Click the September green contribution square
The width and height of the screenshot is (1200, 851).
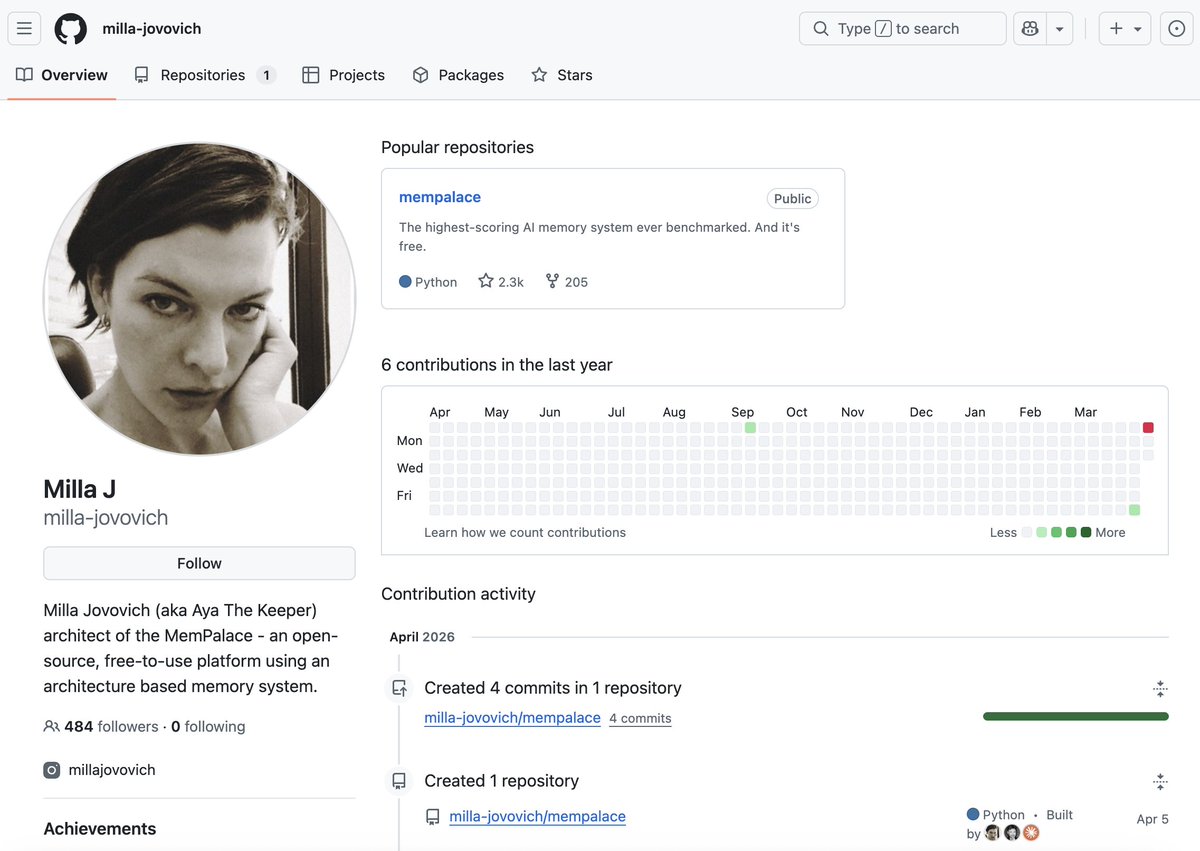tap(750, 427)
